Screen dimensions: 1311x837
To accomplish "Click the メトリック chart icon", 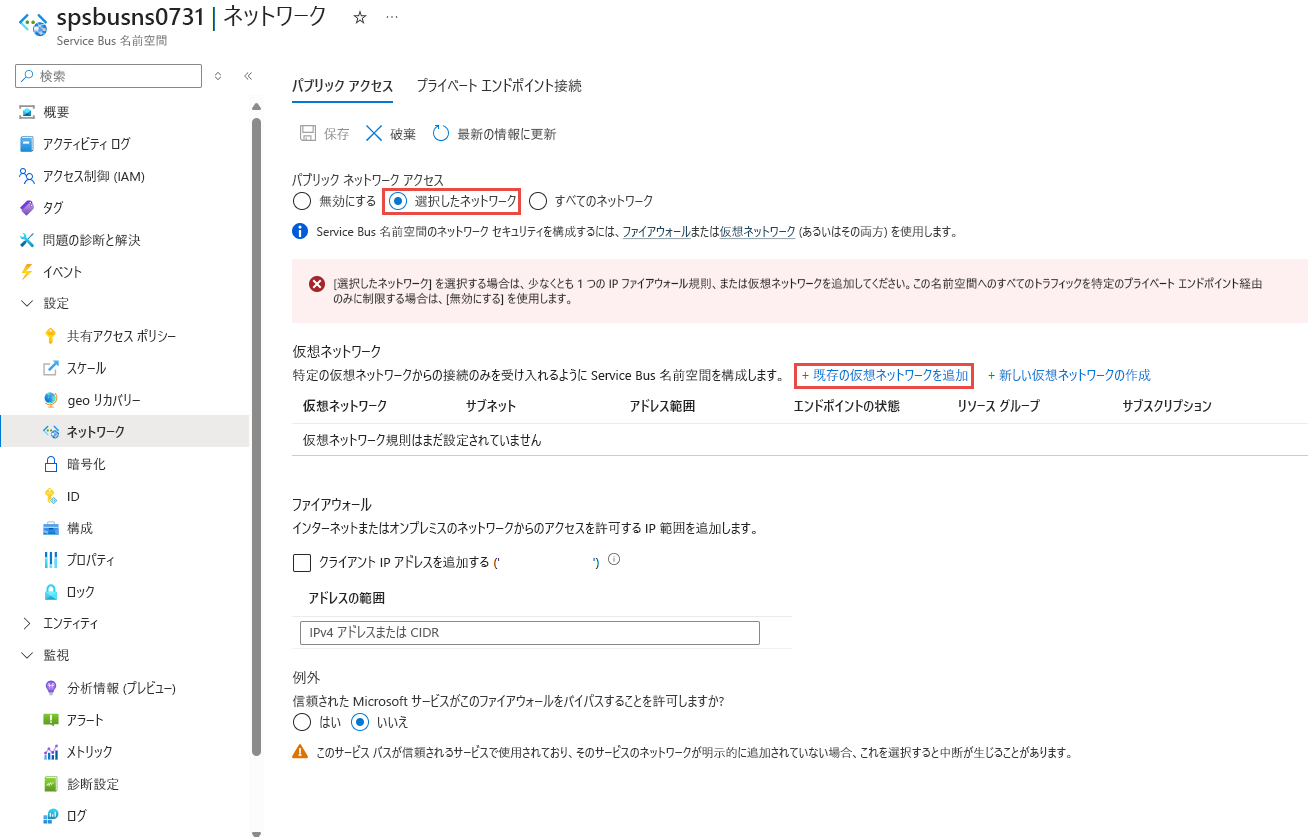I will pos(51,752).
